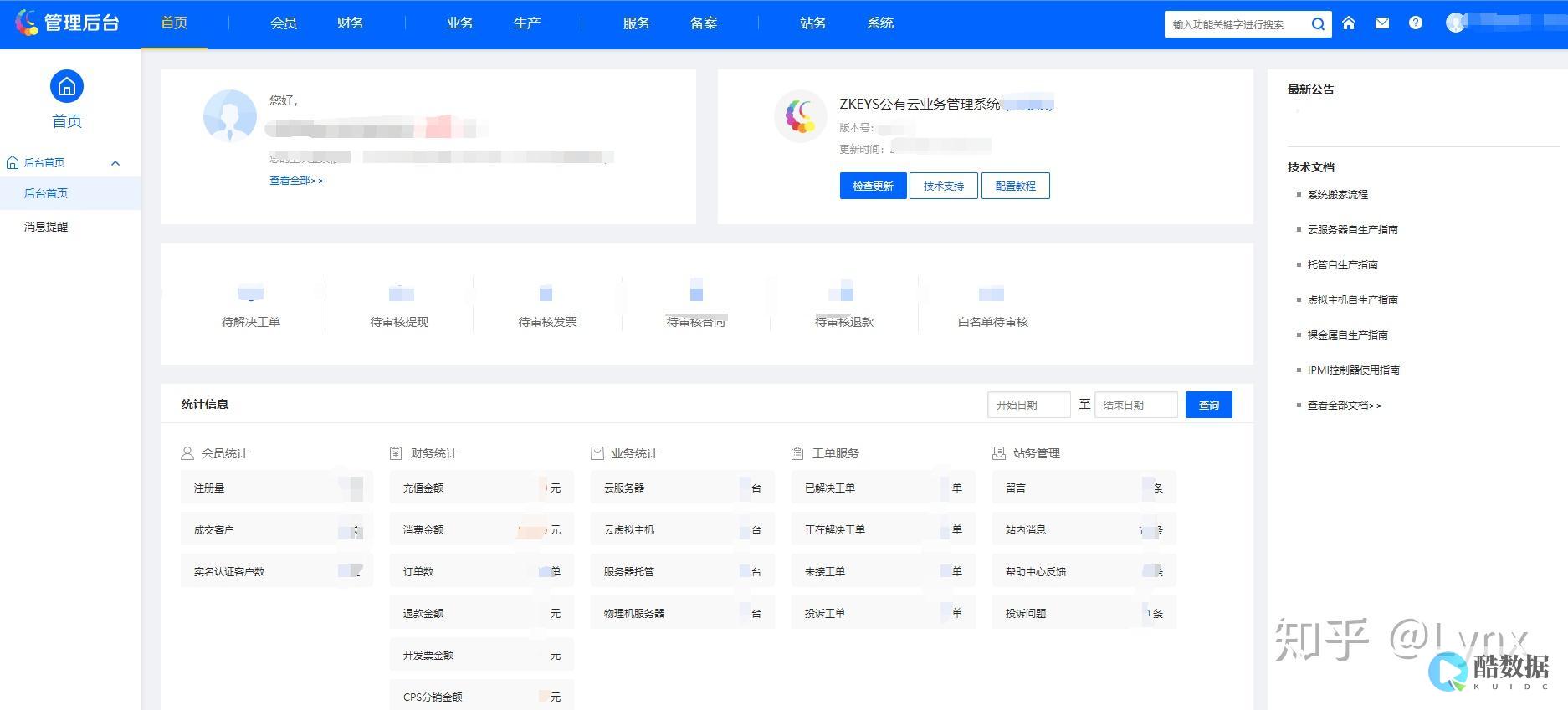1568x710 pixels.
Task: Open the 云服务器自生产指南 link
Action: 1353,230
